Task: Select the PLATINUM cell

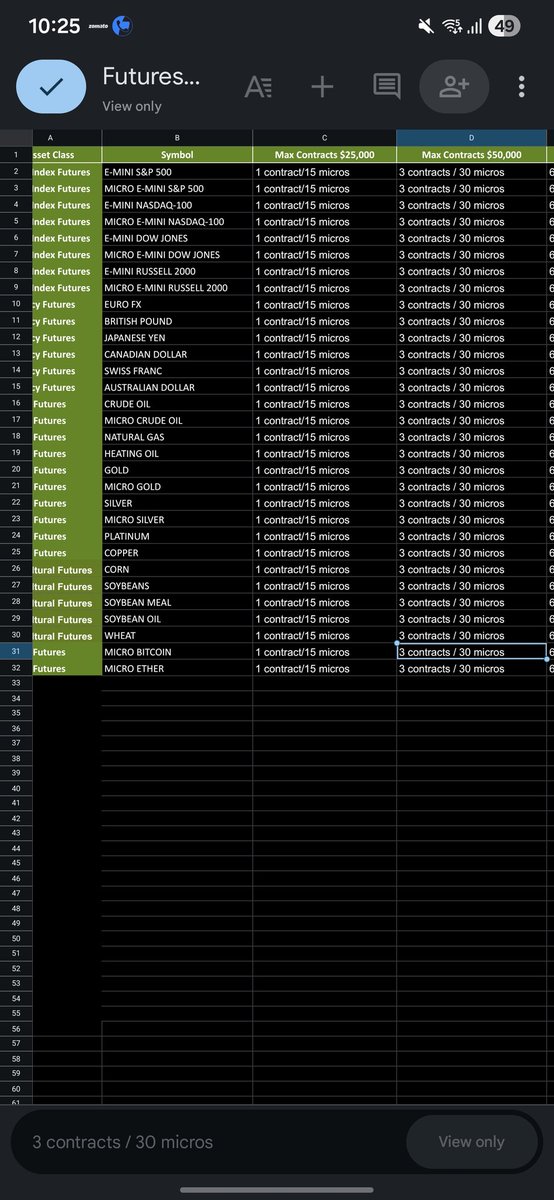Action: click(177, 536)
